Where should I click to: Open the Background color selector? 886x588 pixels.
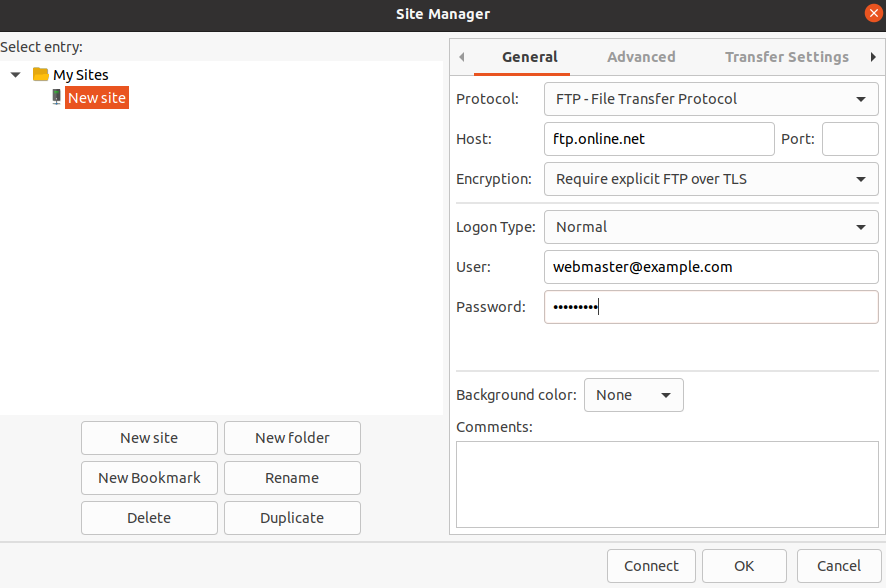point(633,395)
